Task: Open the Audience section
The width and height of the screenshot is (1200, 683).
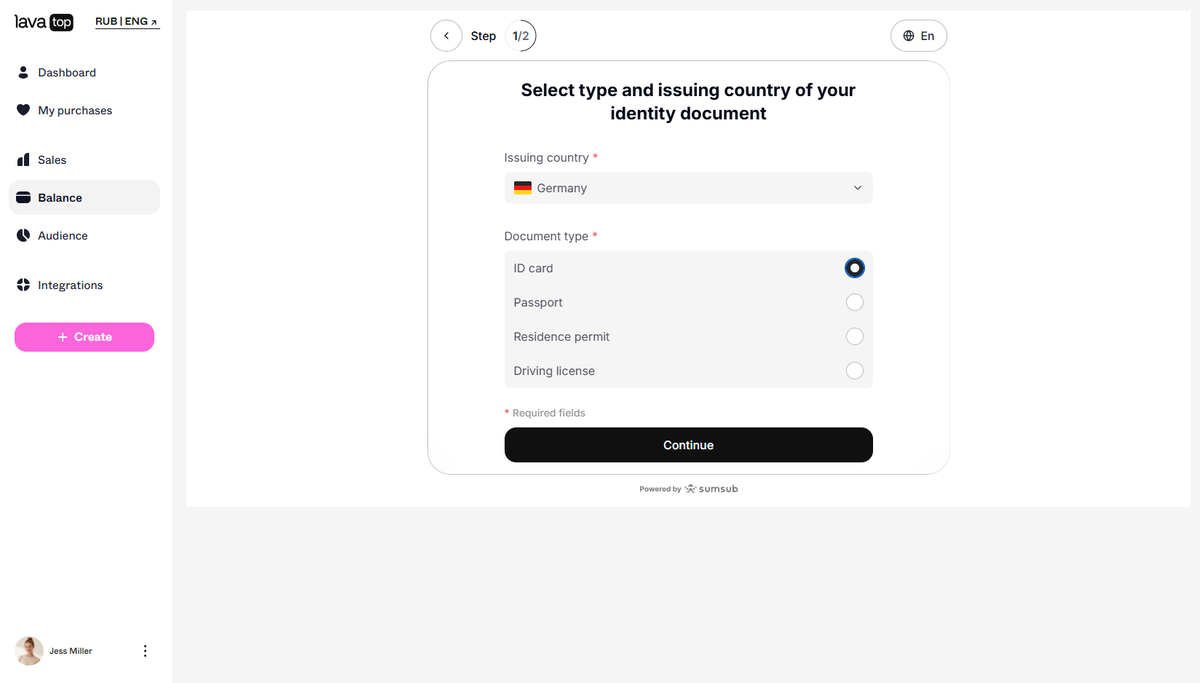Action: tap(84, 236)
